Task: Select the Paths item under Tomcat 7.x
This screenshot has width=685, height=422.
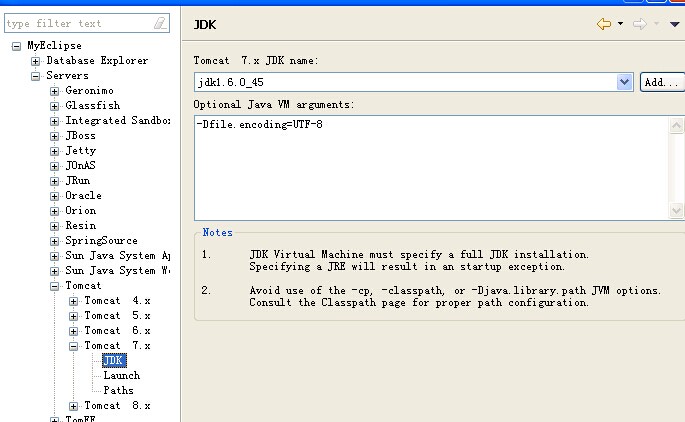Action: click(x=118, y=390)
